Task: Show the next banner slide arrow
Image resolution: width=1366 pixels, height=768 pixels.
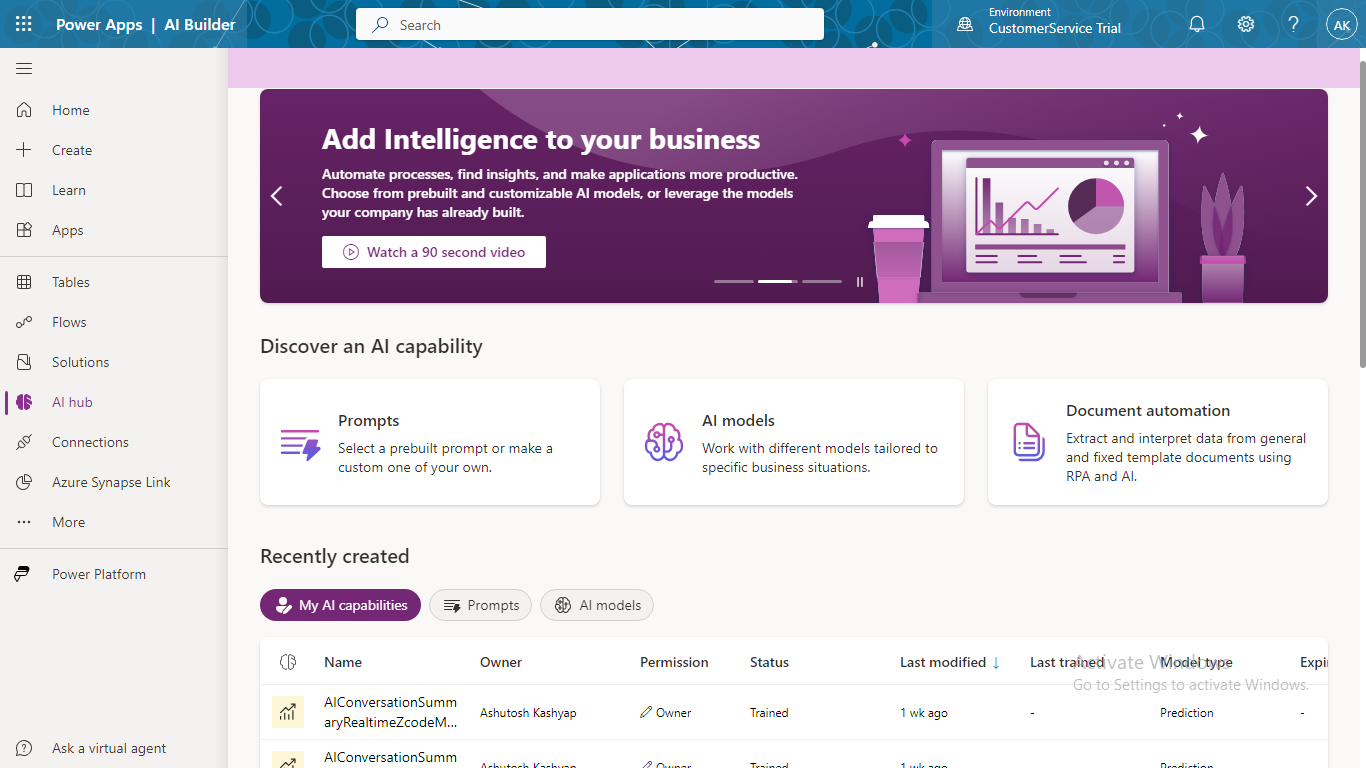Action: pos(1311,196)
